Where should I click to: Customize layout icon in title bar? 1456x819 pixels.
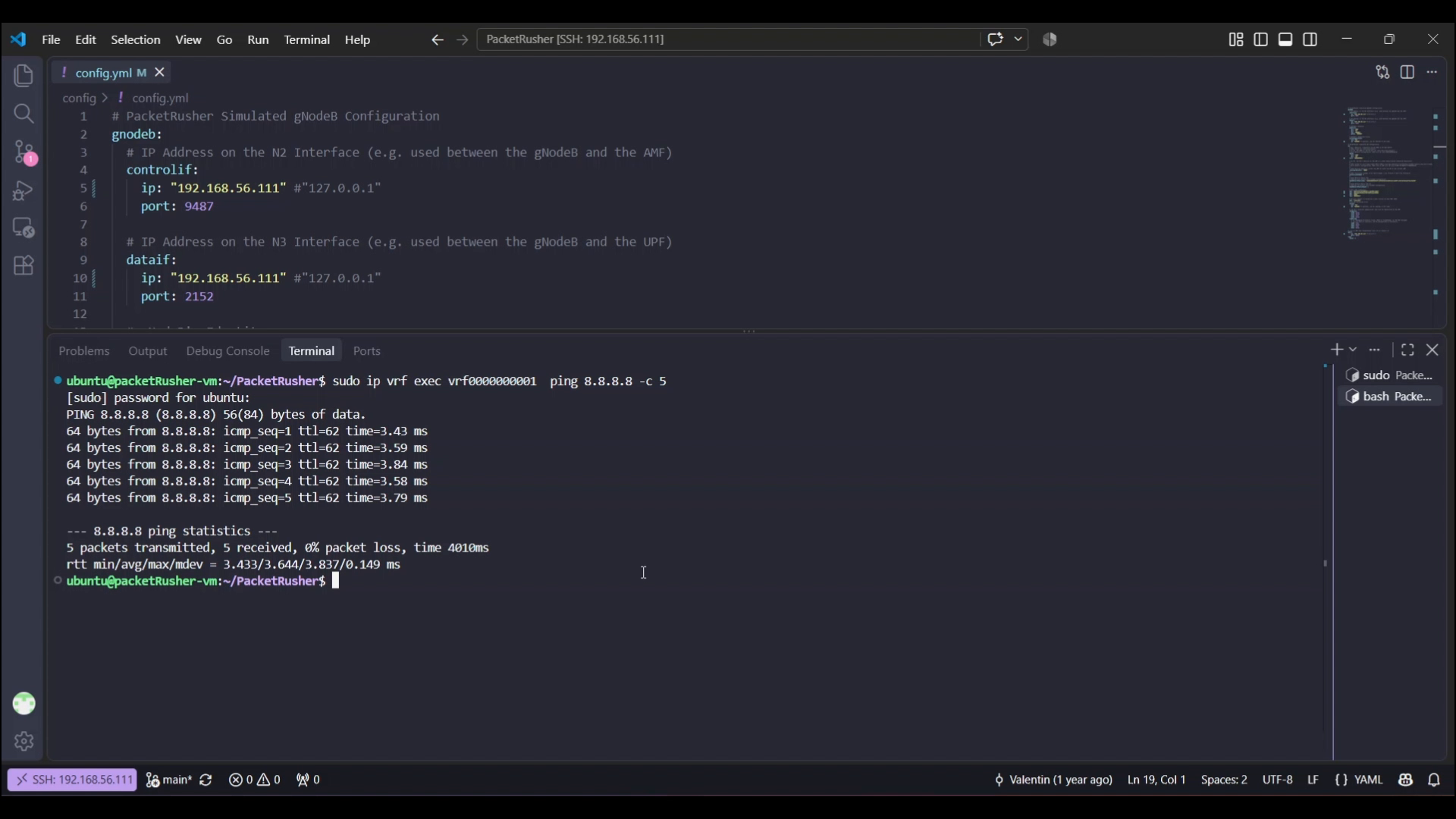pyautogui.click(x=1237, y=39)
